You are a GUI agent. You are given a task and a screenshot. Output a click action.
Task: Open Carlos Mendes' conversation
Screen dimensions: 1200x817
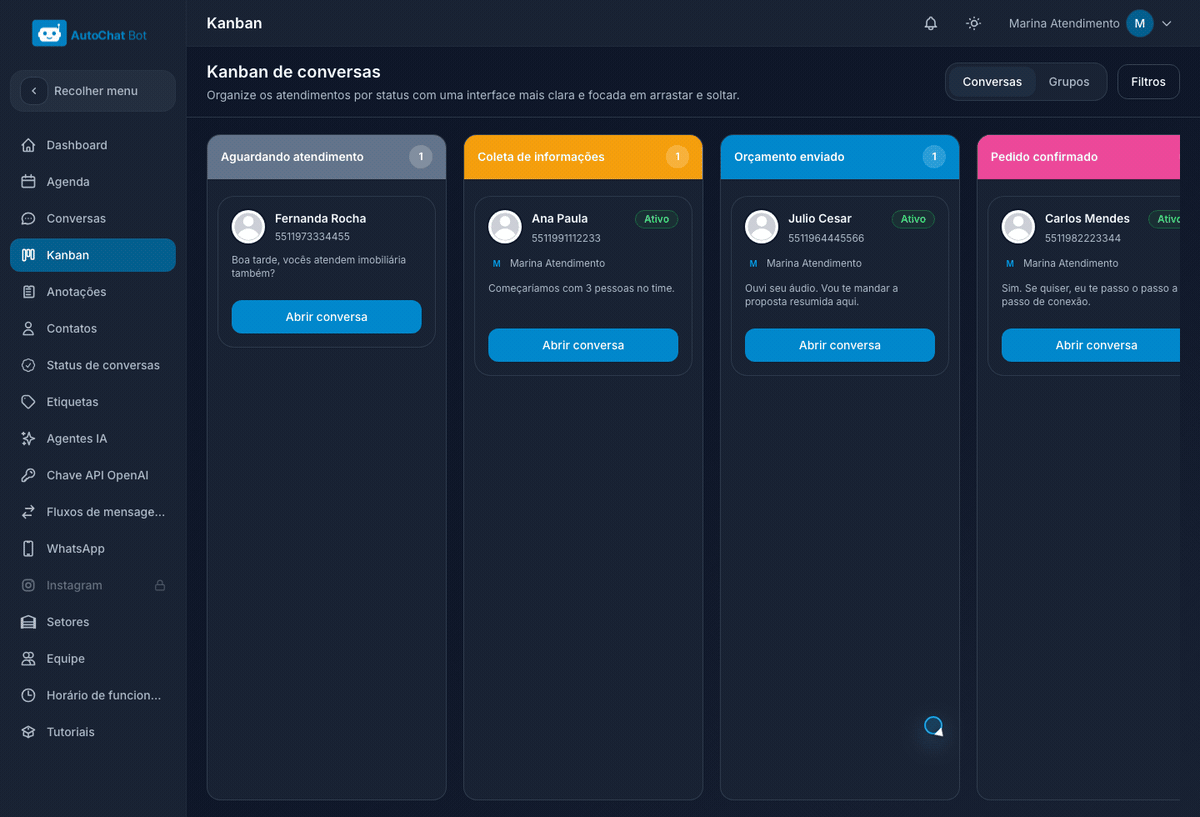pos(1091,345)
